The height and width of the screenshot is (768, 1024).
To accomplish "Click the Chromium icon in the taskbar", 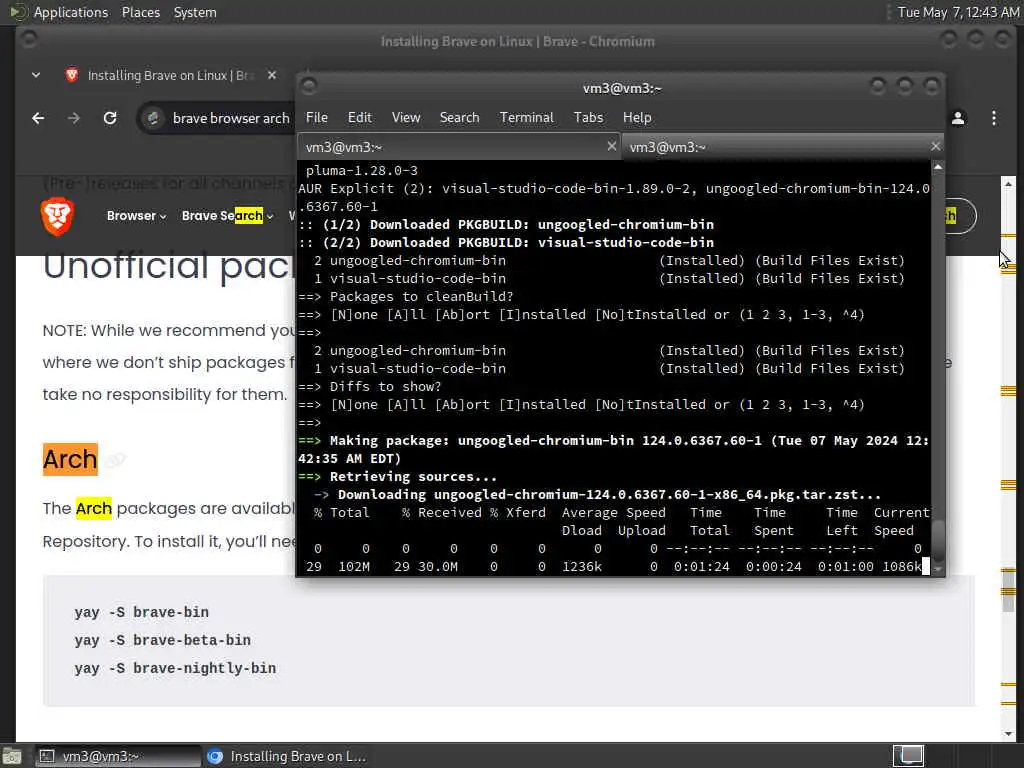I will coord(215,756).
